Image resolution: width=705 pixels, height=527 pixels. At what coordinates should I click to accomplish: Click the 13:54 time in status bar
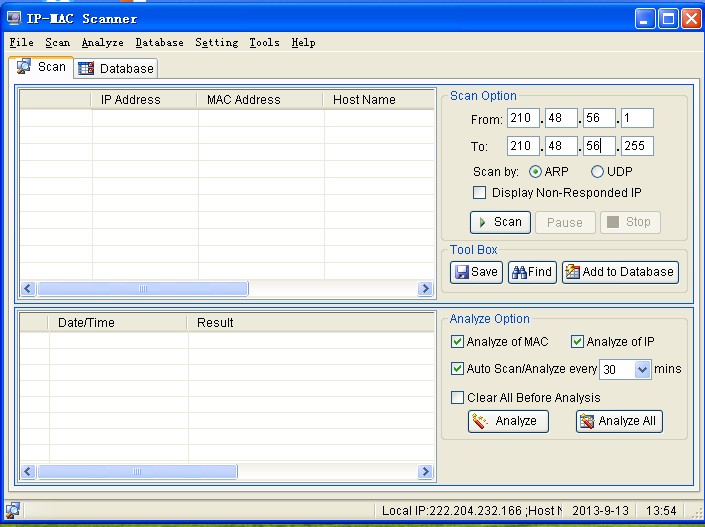click(x=661, y=511)
